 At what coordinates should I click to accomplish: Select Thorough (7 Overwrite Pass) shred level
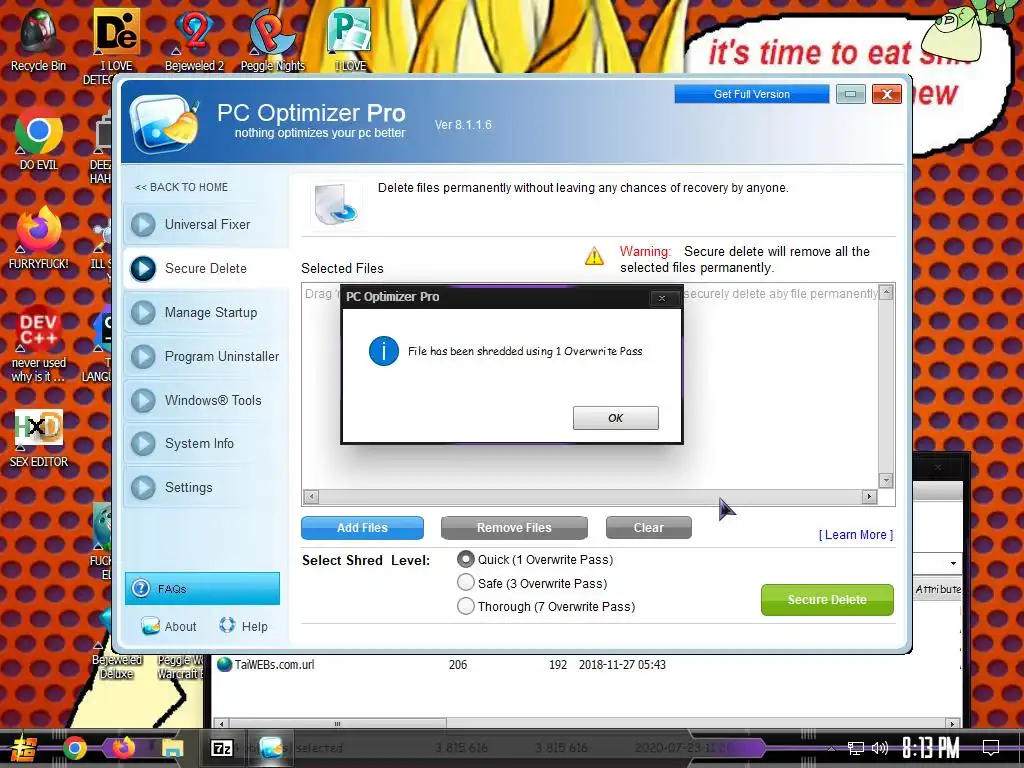(466, 606)
